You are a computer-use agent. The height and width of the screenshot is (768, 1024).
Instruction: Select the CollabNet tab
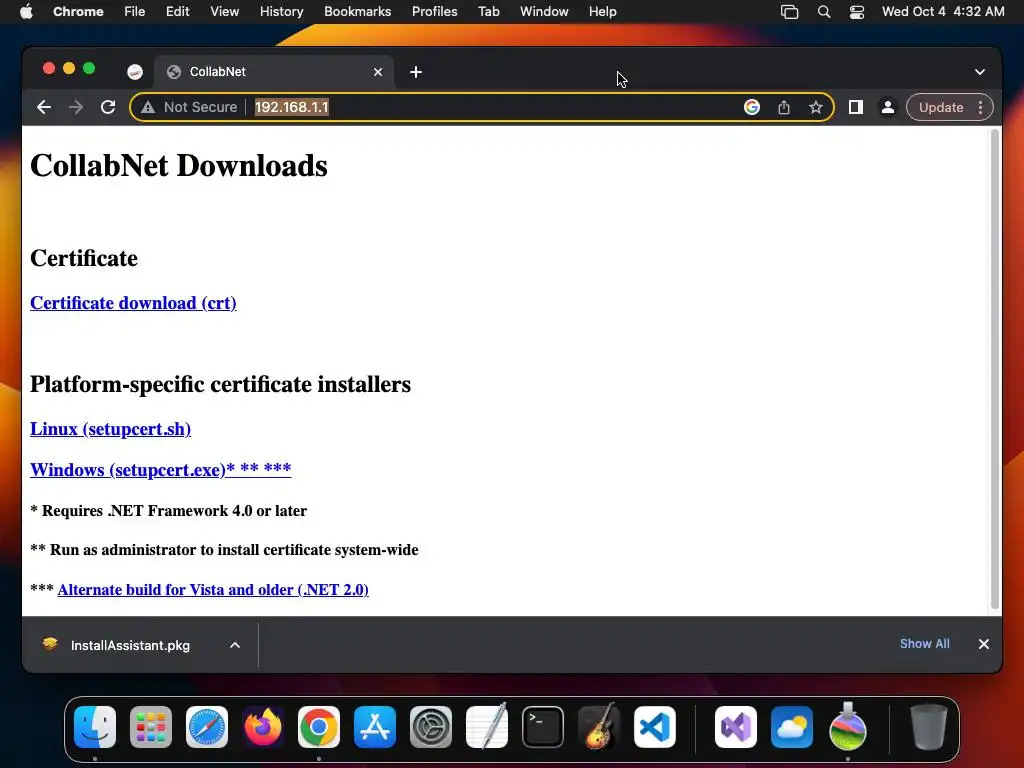[x=274, y=72]
